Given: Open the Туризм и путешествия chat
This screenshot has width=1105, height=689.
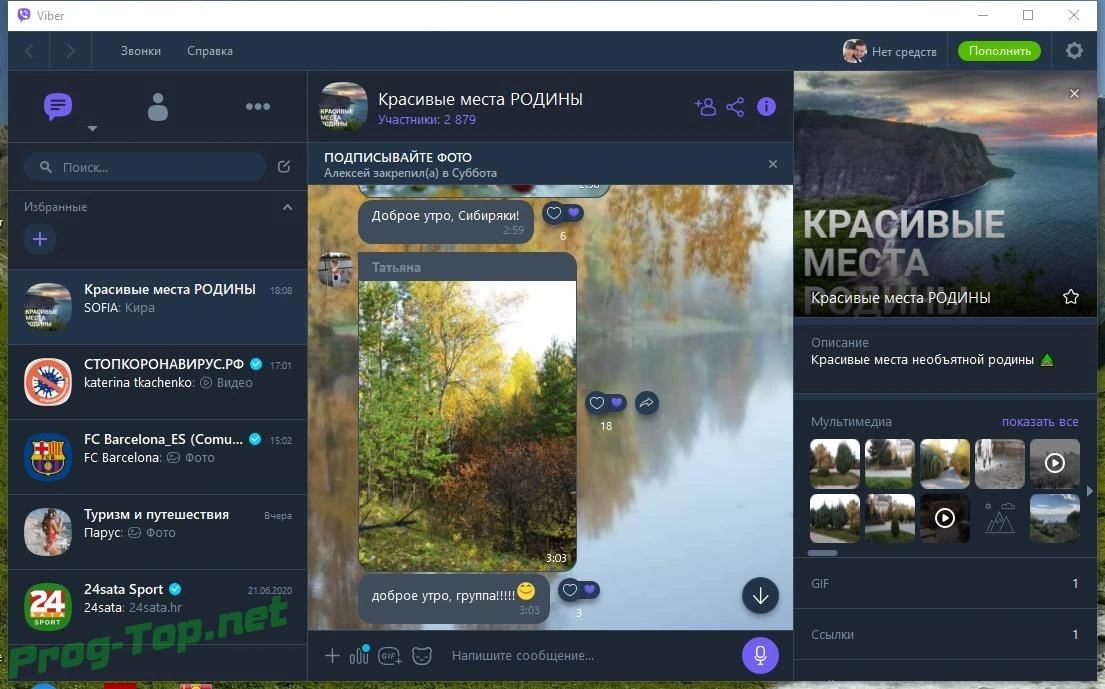Looking at the screenshot, I should click(158, 532).
